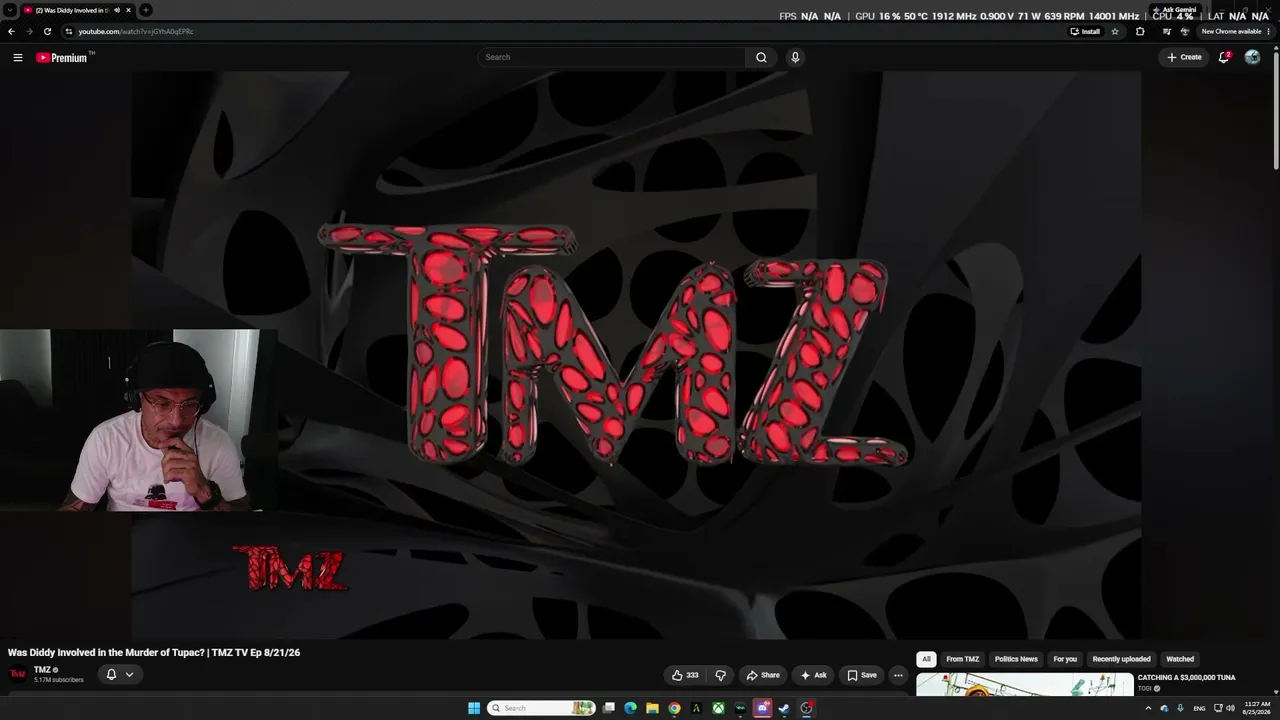Open the taskbar clock and date
1280x720 pixels.
[x=1256, y=708]
